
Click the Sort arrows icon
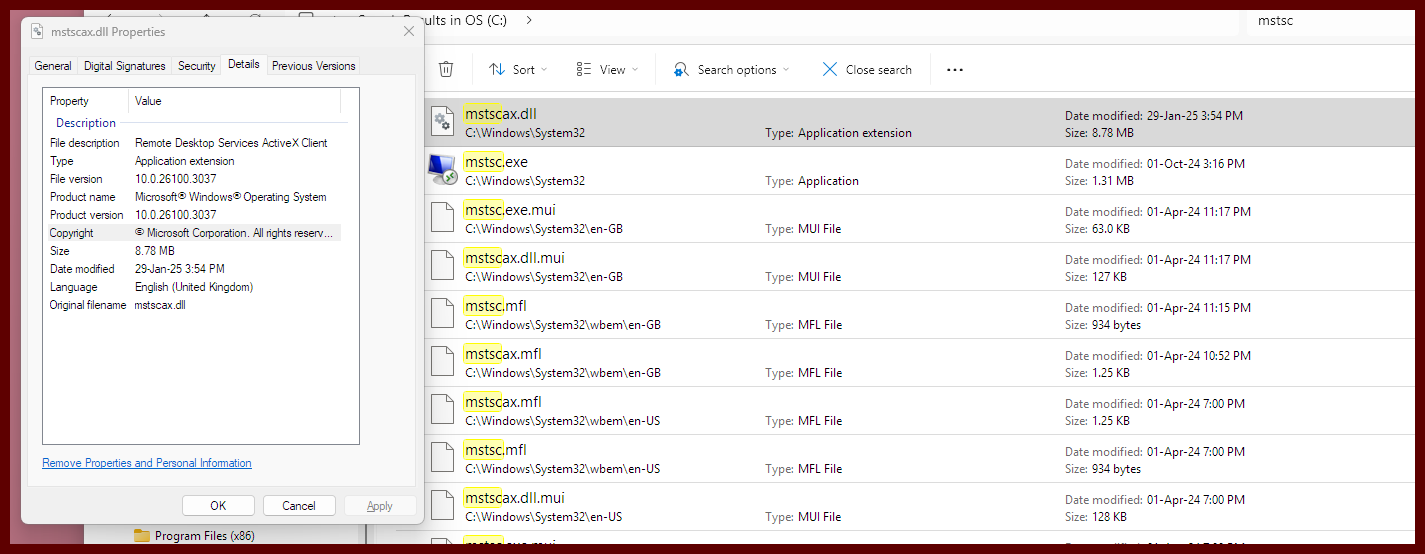point(497,70)
